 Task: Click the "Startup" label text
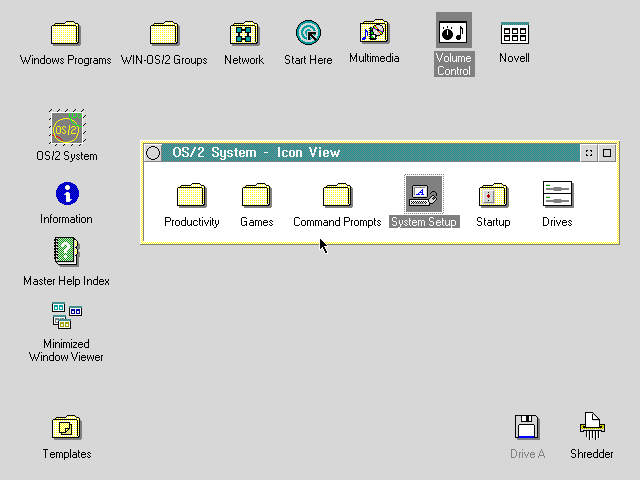[x=493, y=222]
